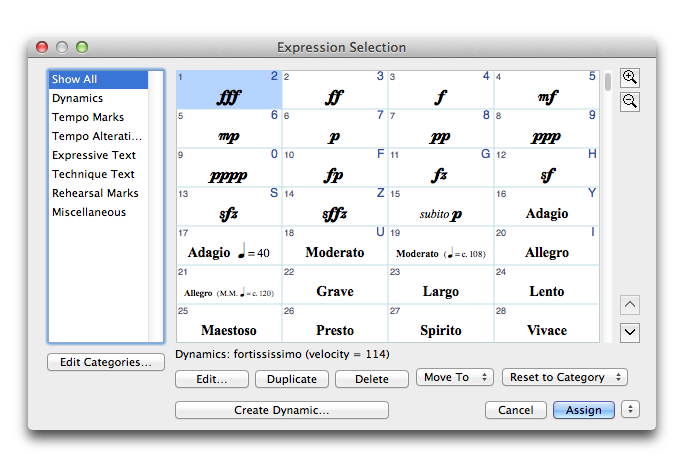Open the Edit Categories dialog
This screenshot has height=466, width=684.
(x=106, y=362)
